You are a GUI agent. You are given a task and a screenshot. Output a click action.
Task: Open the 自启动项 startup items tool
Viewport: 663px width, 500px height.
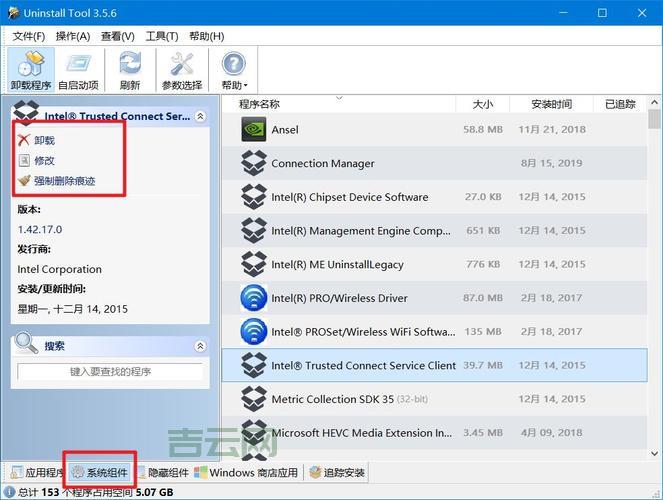[78, 69]
